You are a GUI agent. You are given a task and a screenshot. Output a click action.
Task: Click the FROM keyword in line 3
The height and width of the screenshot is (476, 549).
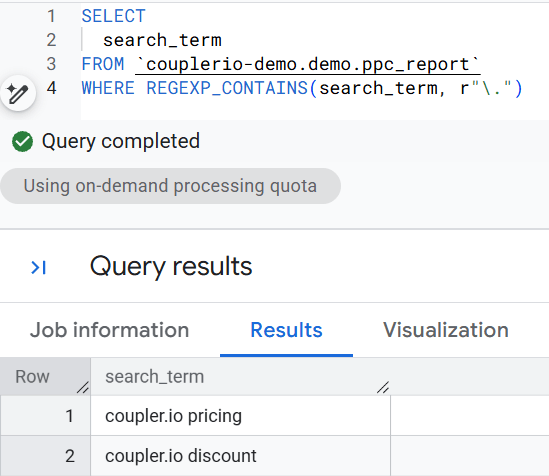(x=103, y=64)
